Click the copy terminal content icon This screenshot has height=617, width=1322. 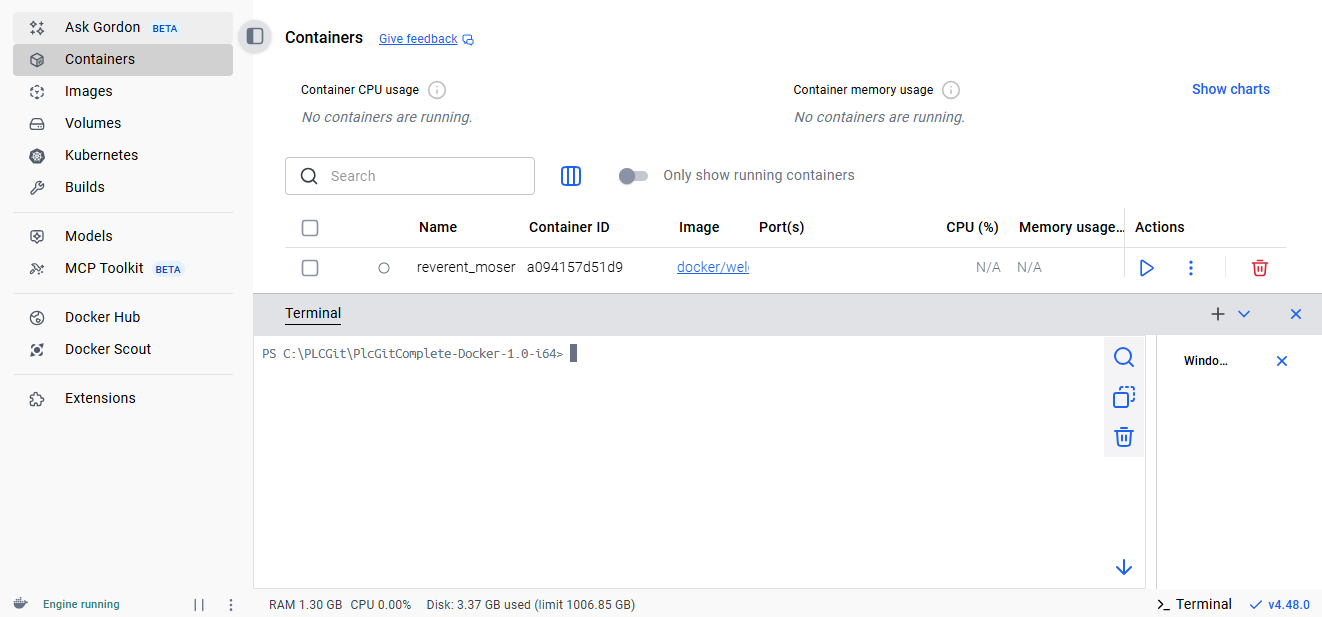point(1124,398)
